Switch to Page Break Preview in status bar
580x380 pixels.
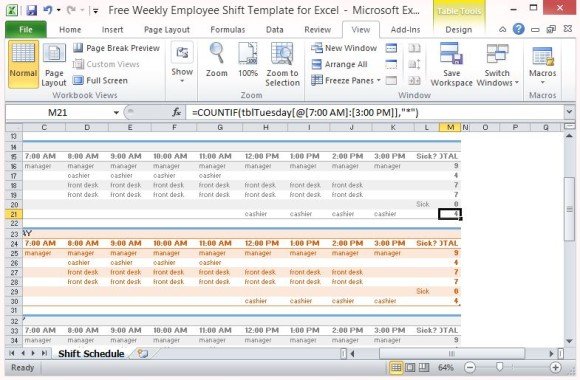pos(424,367)
